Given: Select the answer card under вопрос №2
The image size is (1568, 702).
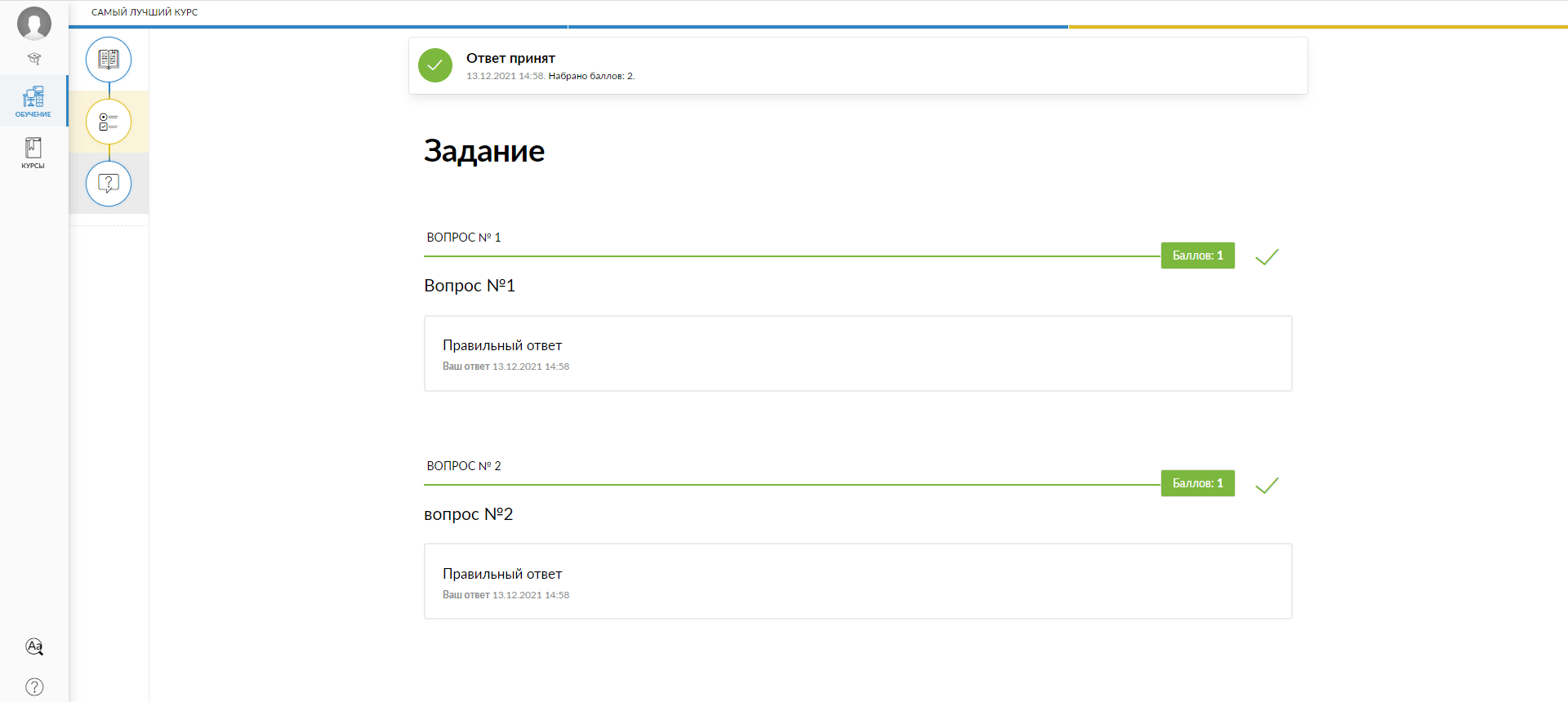Looking at the screenshot, I should click(x=857, y=581).
